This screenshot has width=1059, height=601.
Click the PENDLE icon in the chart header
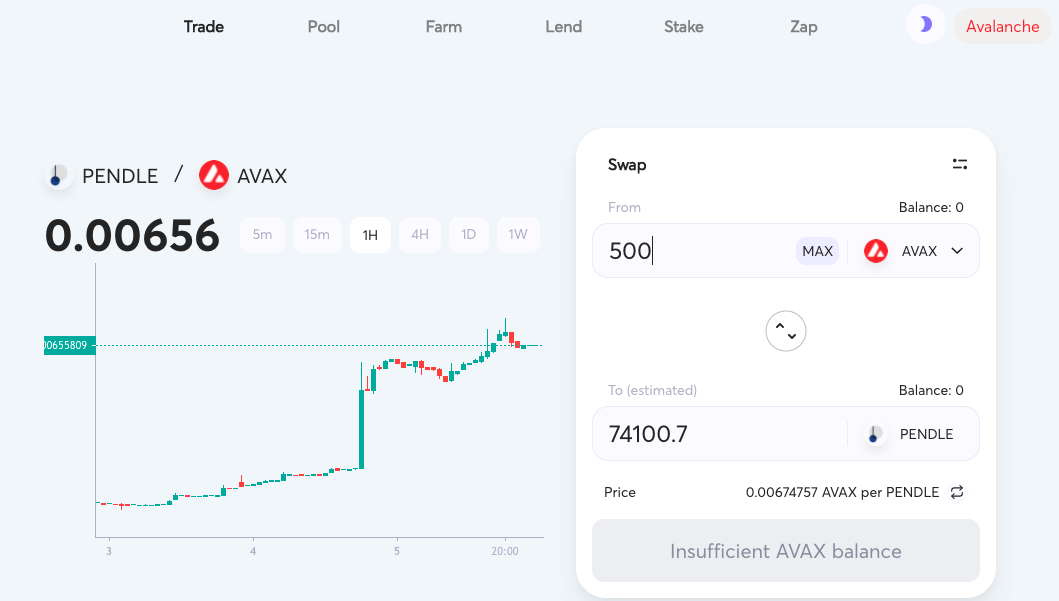click(x=58, y=176)
